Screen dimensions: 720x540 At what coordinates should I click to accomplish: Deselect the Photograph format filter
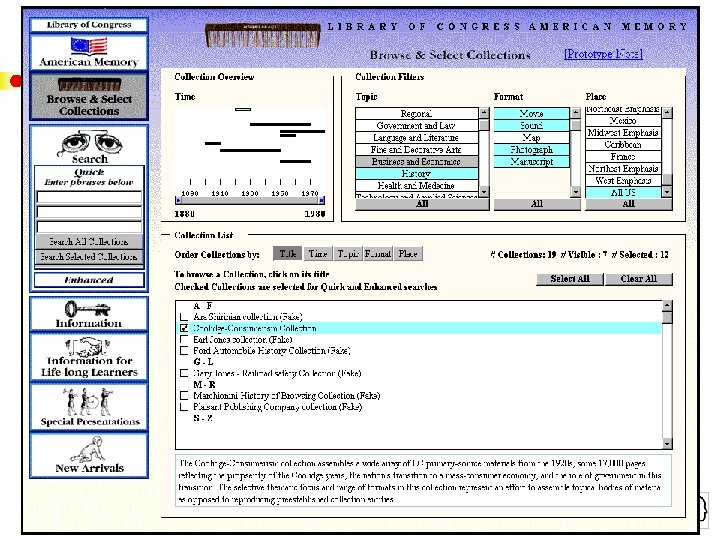532,149
